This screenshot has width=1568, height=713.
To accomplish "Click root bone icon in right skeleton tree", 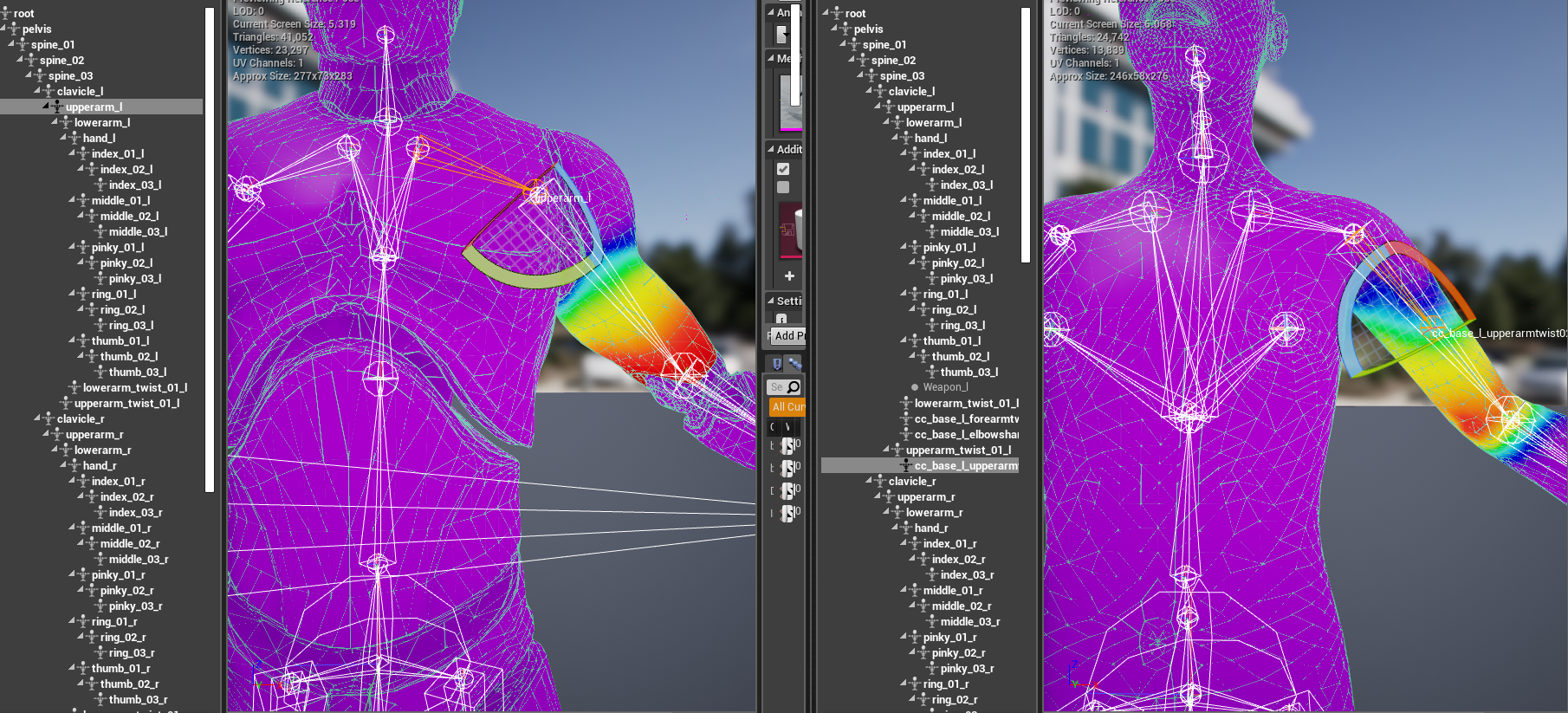I will point(838,13).
